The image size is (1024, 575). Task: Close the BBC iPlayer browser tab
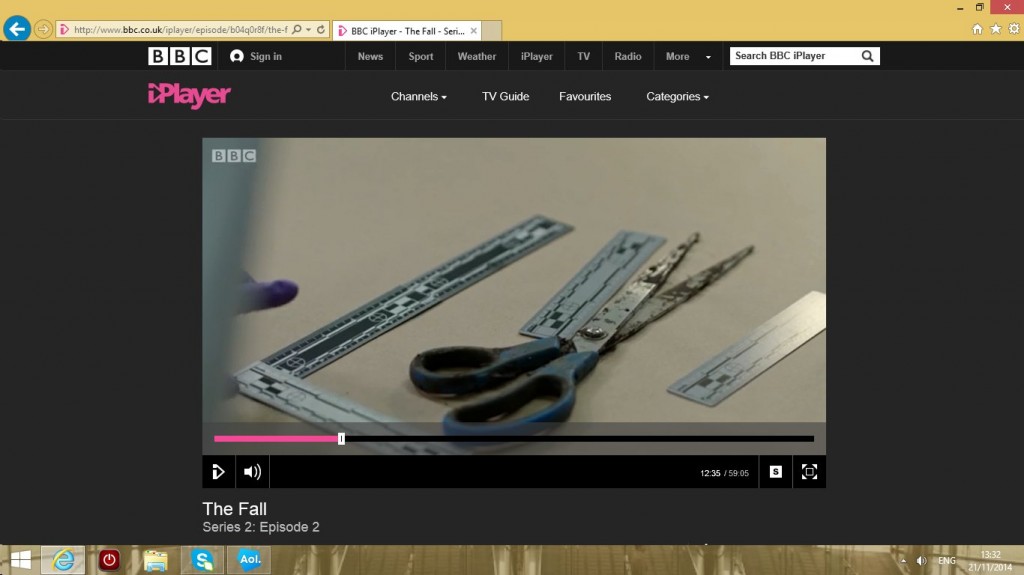point(473,31)
